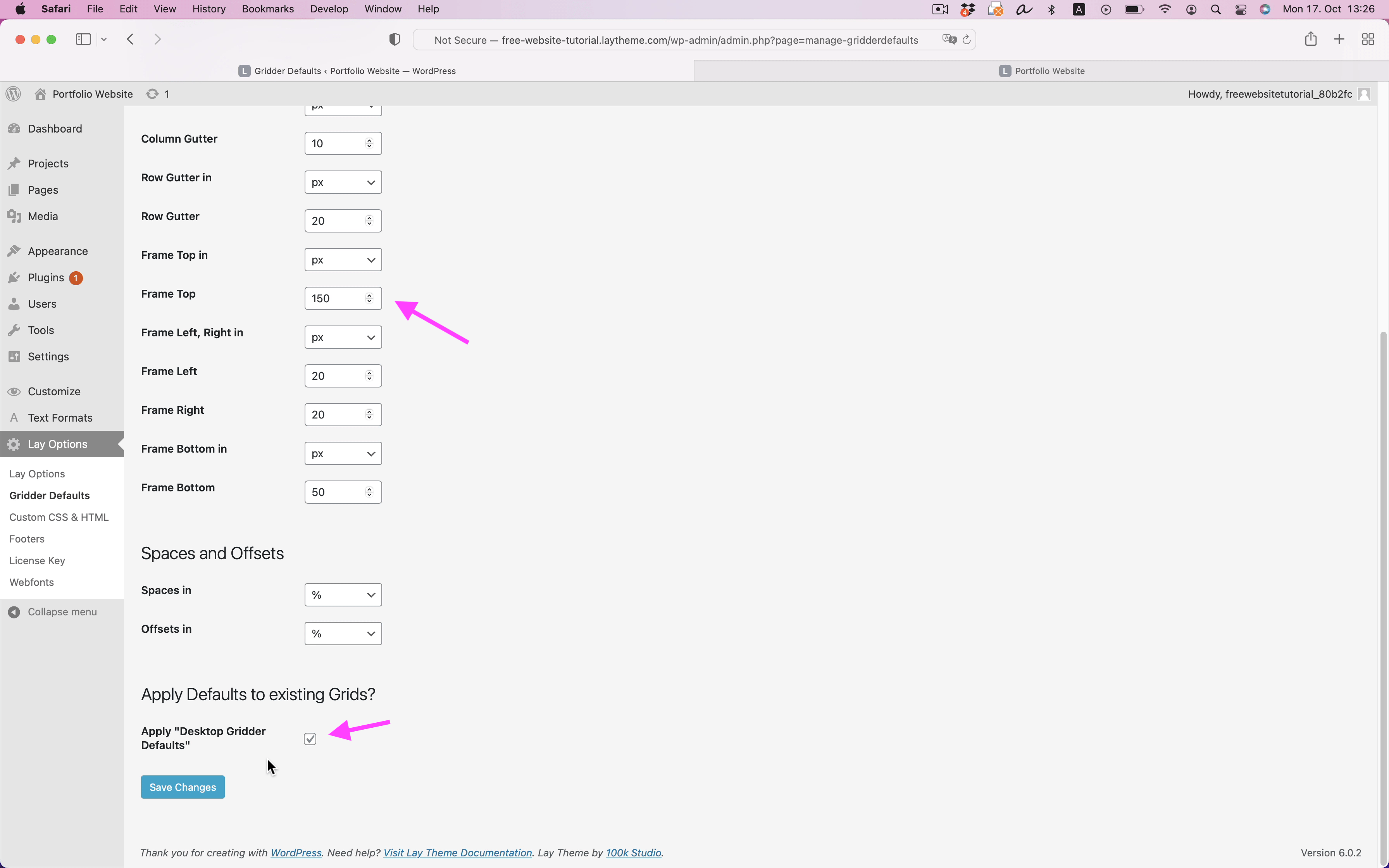Go back in Safari history
This screenshot has height=868, width=1389.
point(130,39)
